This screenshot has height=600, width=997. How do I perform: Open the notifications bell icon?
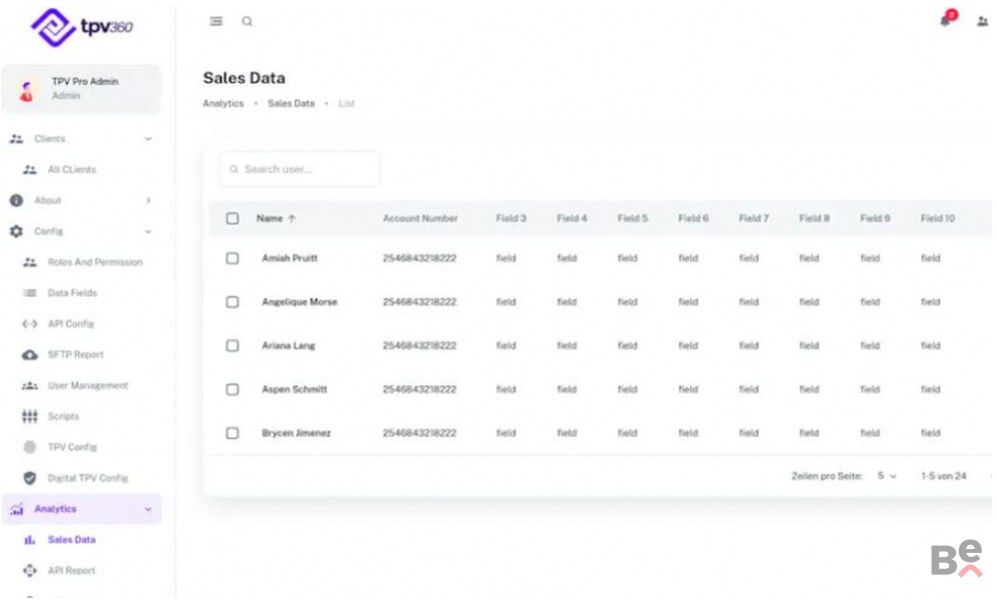(x=946, y=21)
